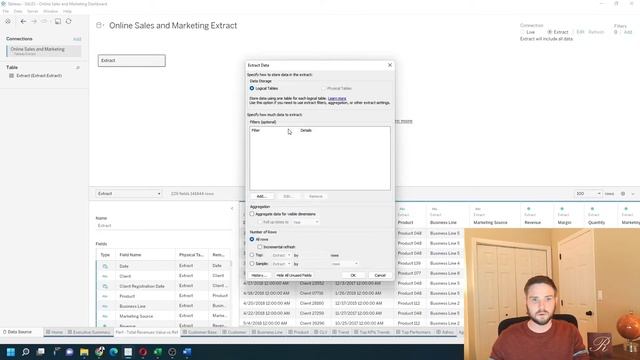Image resolution: width=640 pixels, height=360 pixels.
Task: Switch to the Customer Base tab
Action: (x=200, y=332)
